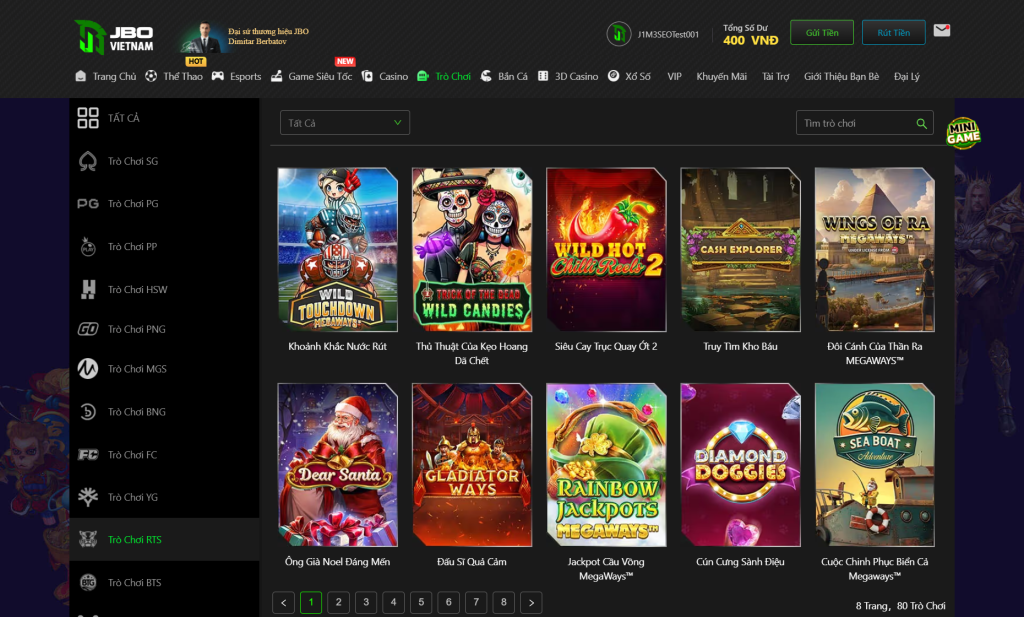Jump to page 8

click(504, 603)
